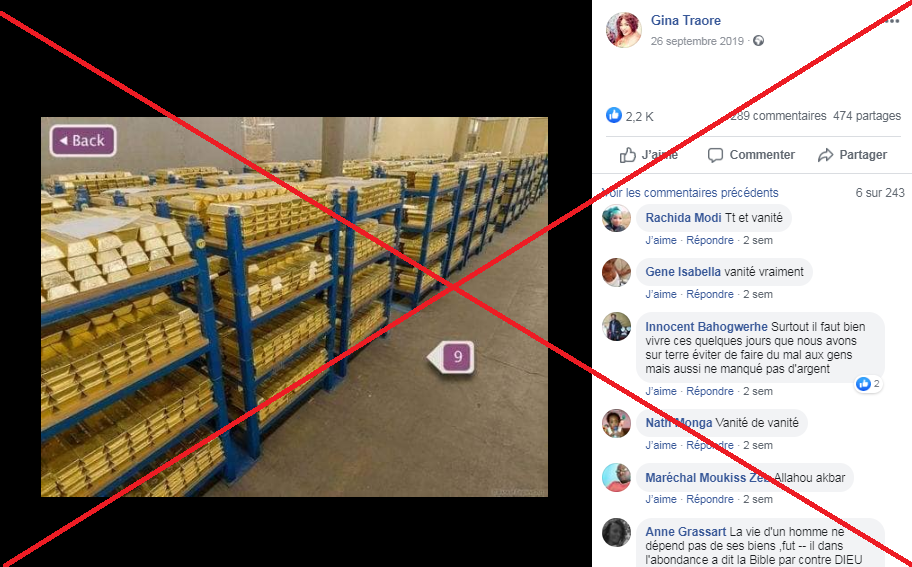
Task: Click the purple Back button on photo
Action: 83,141
